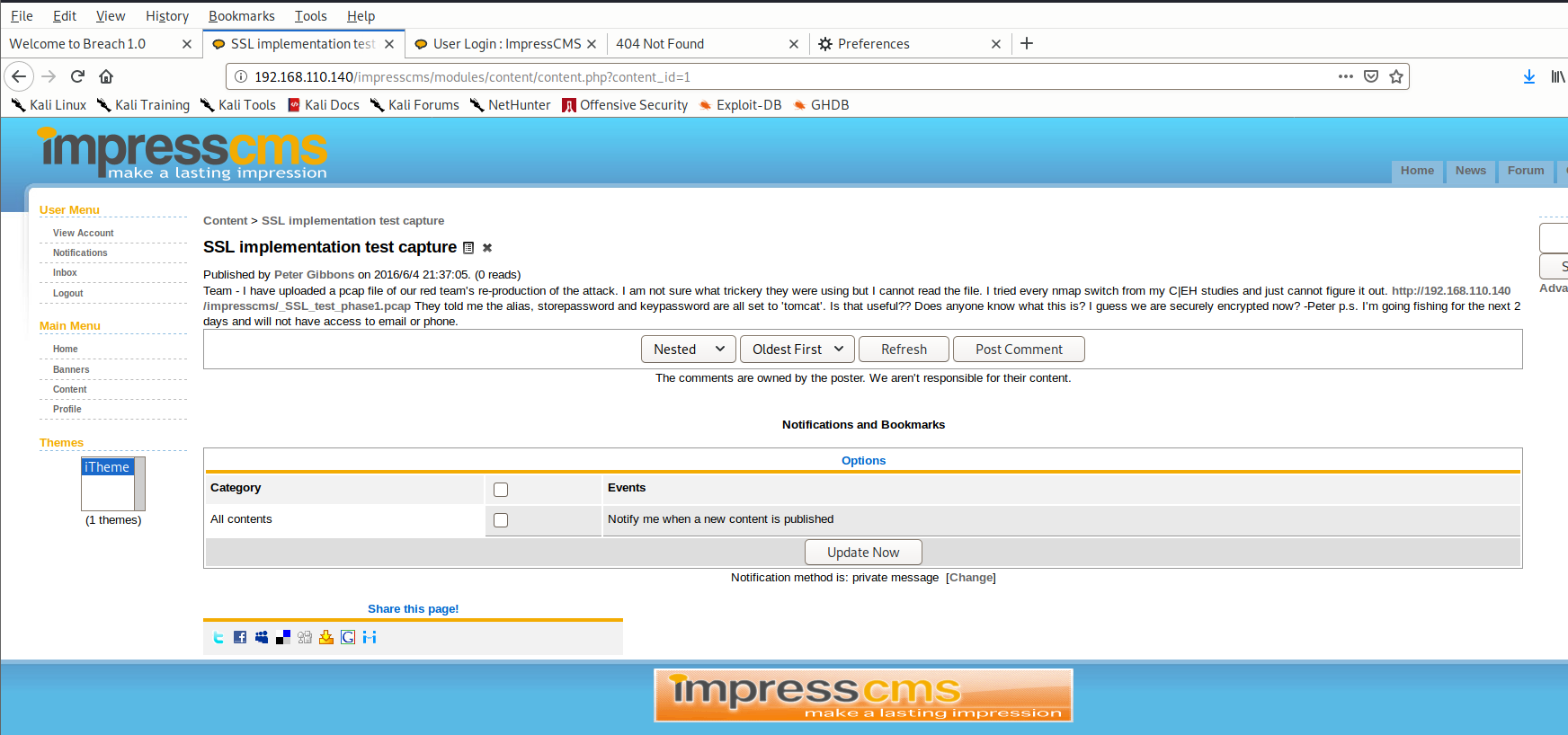Screen dimensions: 1568x735
Task: Click the Forum navigation tab
Action: click(x=1526, y=171)
